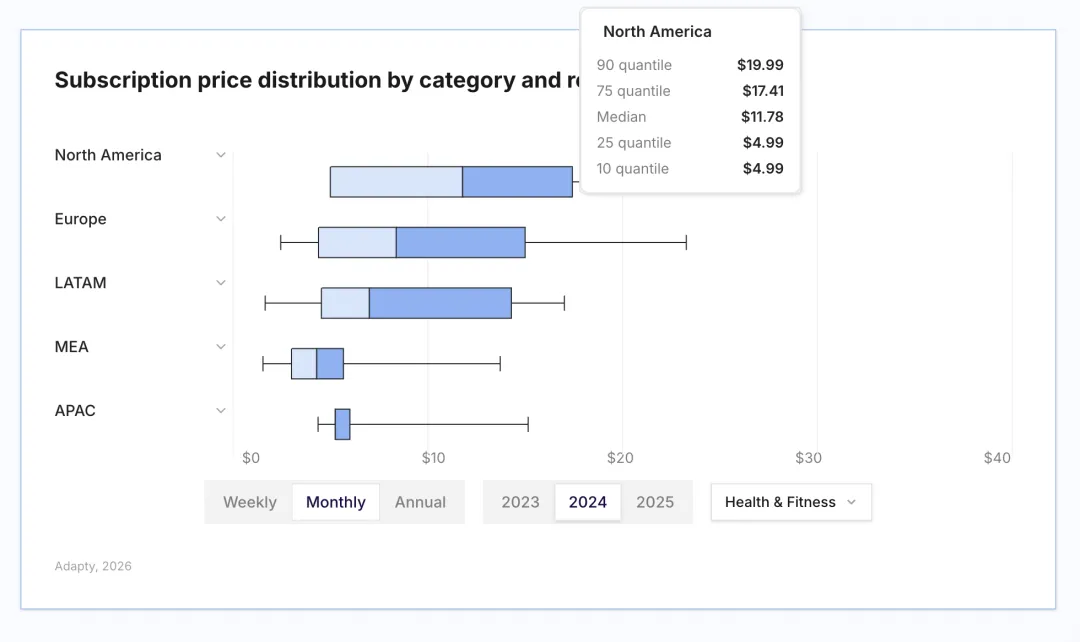Click the MEA box plot bar

pos(317,364)
